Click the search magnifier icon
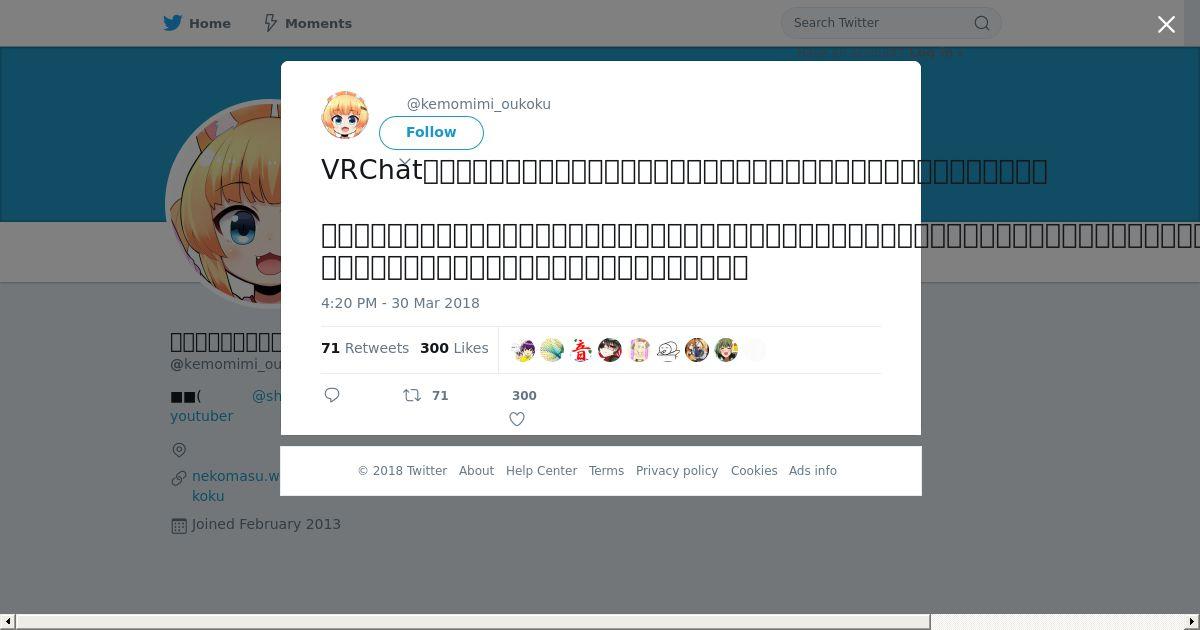The height and width of the screenshot is (630, 1200). (x=982, y=23)
